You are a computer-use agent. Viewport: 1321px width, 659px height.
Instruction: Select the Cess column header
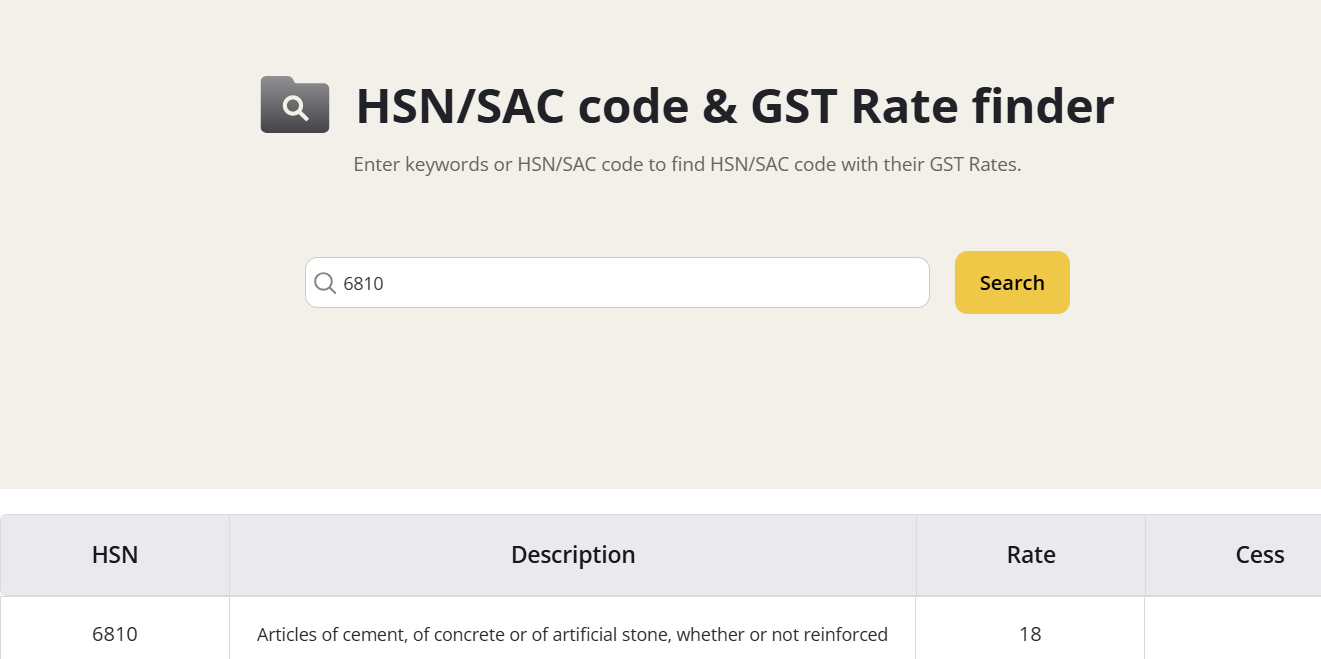1259,555
